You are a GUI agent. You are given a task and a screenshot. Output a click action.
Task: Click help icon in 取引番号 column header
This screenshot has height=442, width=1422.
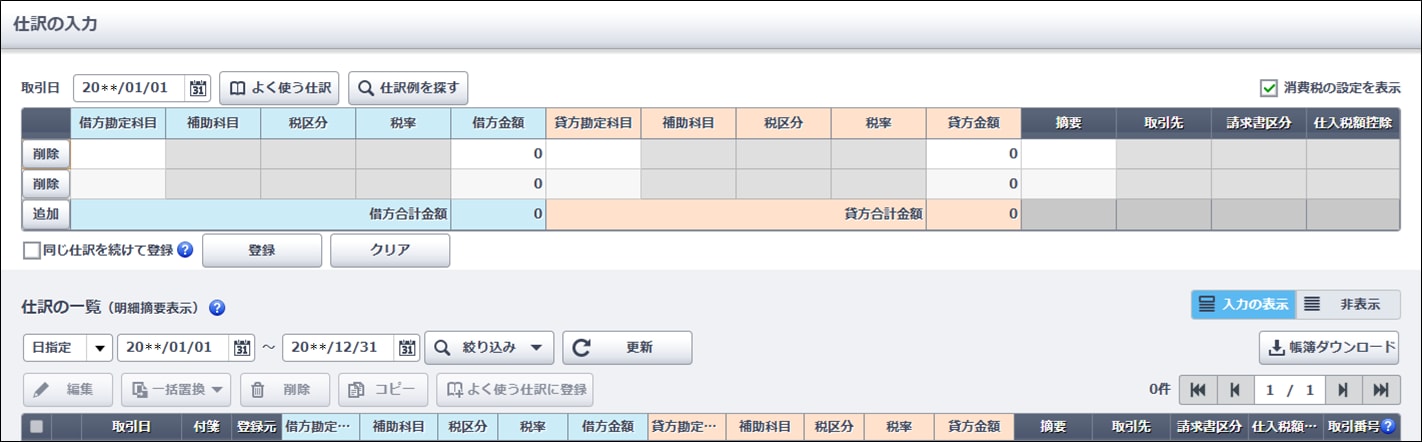pyautogui.click(x=1388, y=426)
